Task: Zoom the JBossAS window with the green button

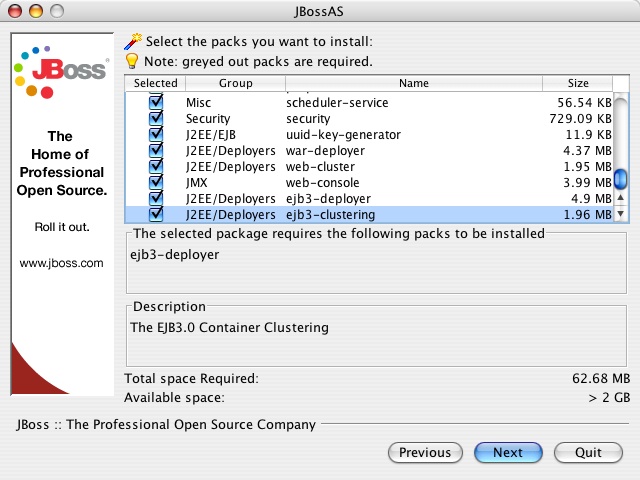Action: [x=55, y=9]
